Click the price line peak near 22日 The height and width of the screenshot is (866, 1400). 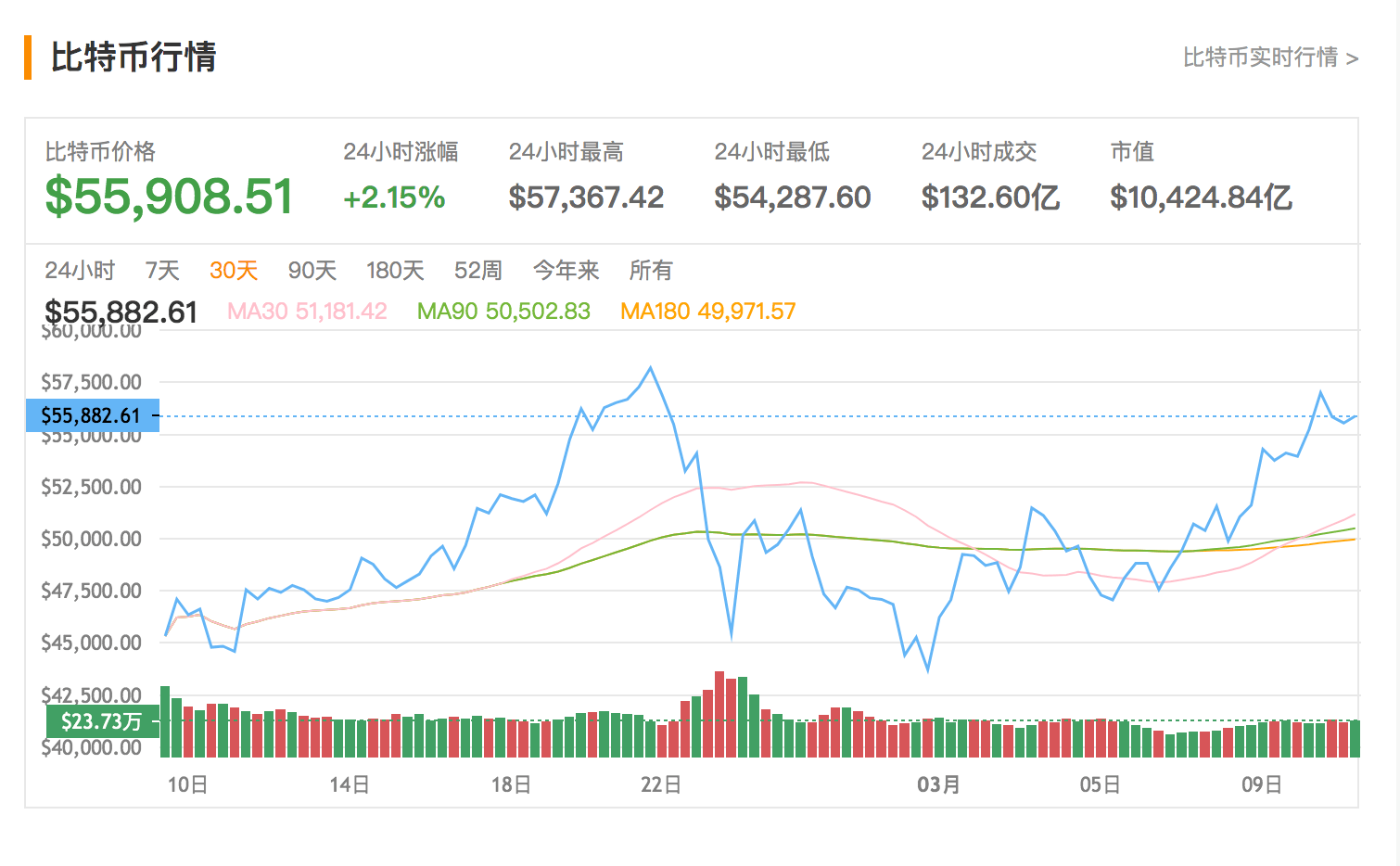[651, 368]
